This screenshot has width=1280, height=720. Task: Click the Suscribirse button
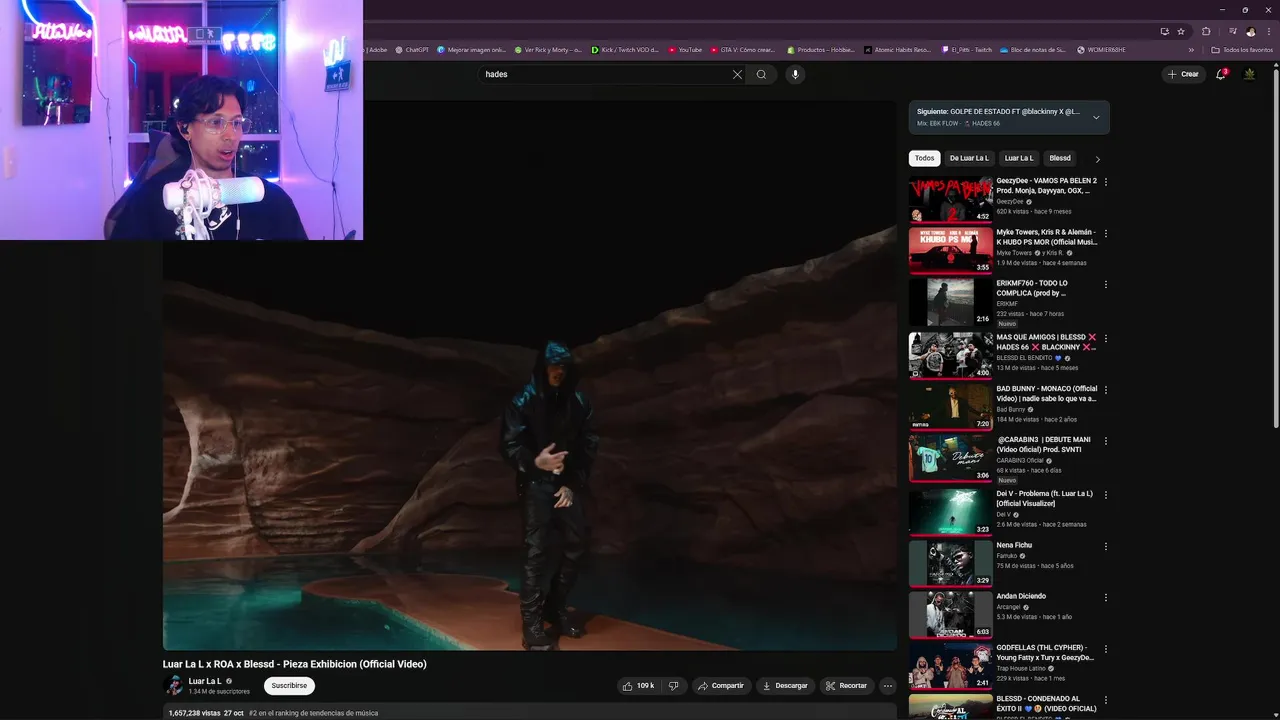(289, 685)
